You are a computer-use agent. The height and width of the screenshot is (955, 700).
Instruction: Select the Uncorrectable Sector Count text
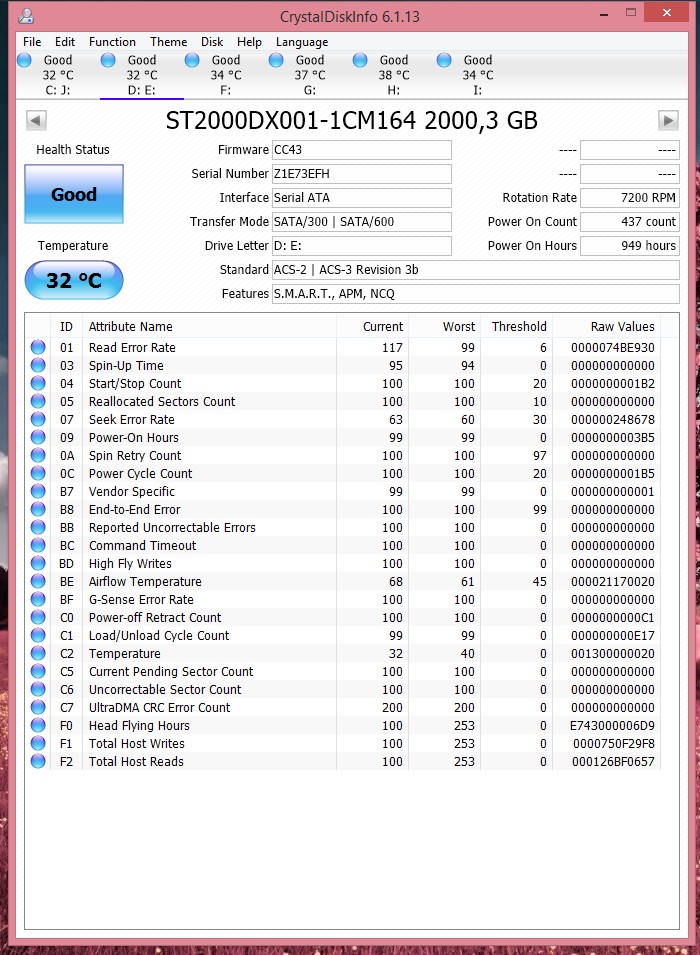164,689
